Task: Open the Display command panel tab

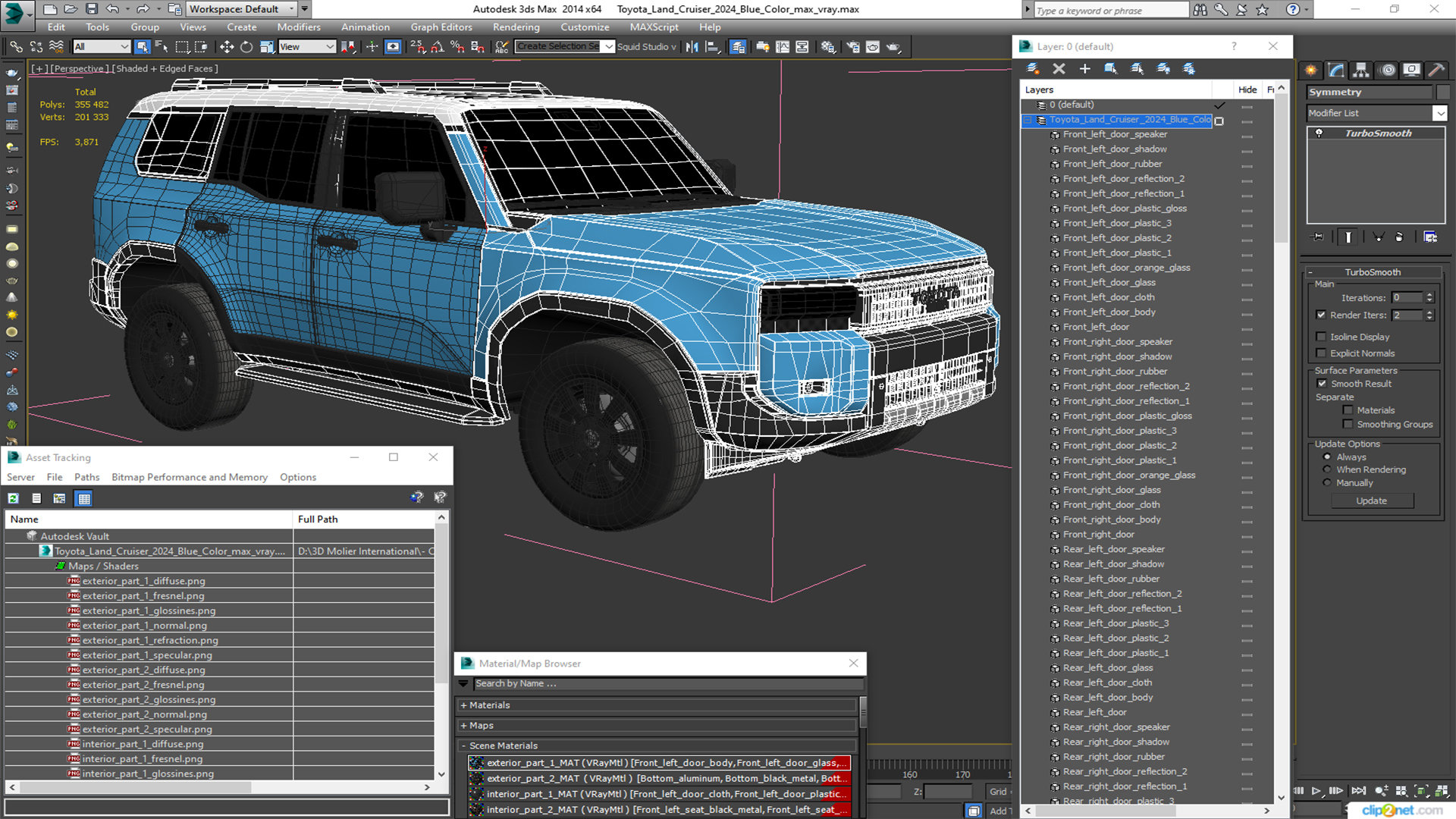Action: pos(1411,71)
